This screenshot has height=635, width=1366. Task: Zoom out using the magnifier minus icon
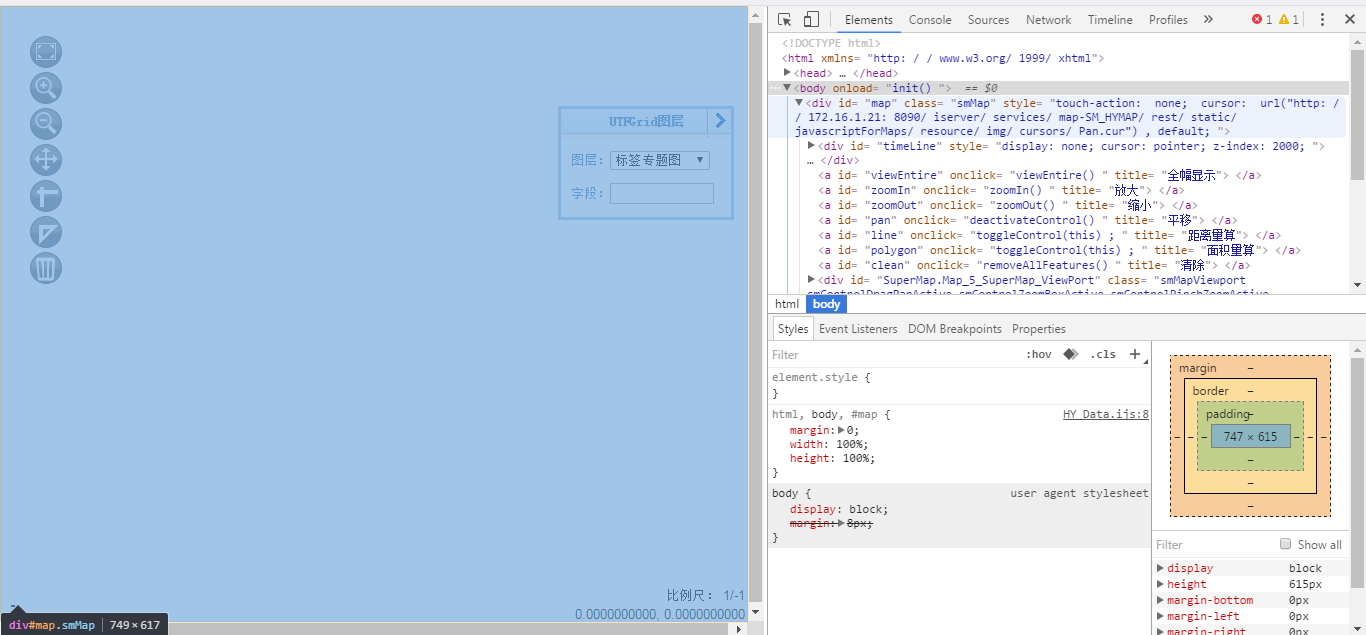46,124
